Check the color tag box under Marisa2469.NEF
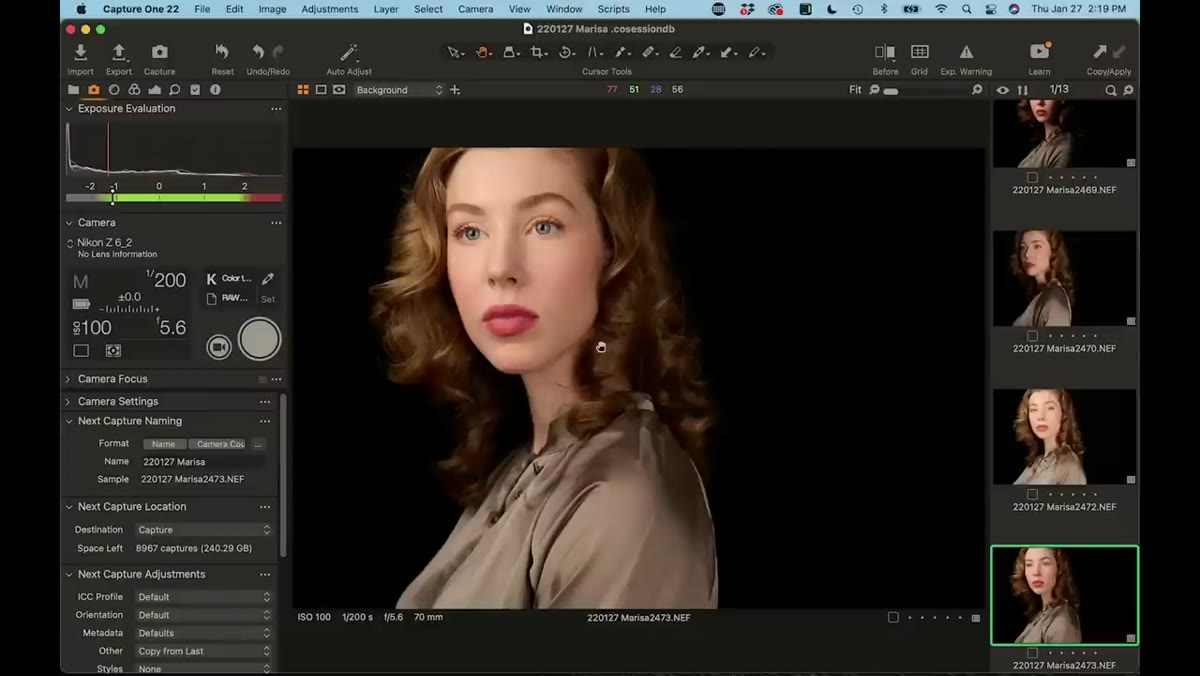The image size is (1200, 676). click(1033, 177)
